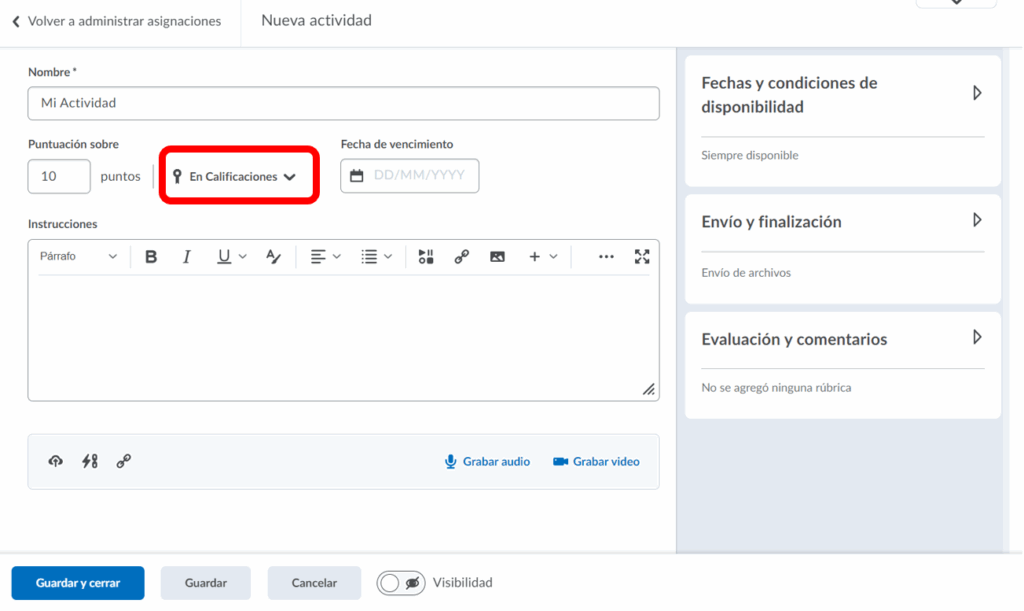Apply italic formatting in the instructions editor
Screen dimensions: 1024x611
pos(186,257)
